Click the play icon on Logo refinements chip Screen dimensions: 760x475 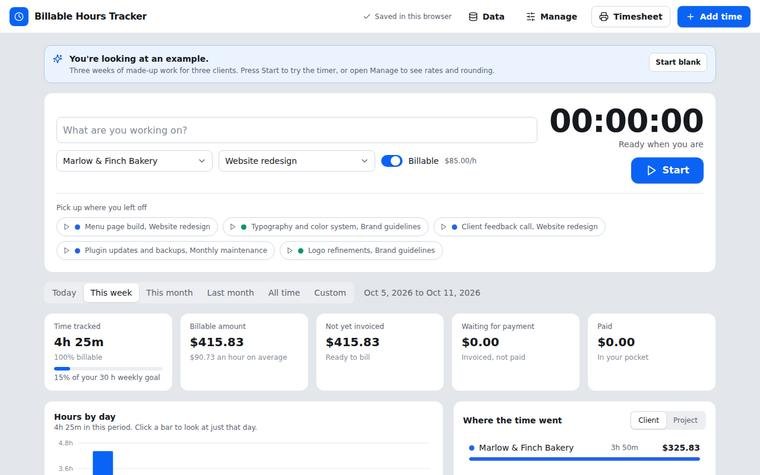(289, 251)
